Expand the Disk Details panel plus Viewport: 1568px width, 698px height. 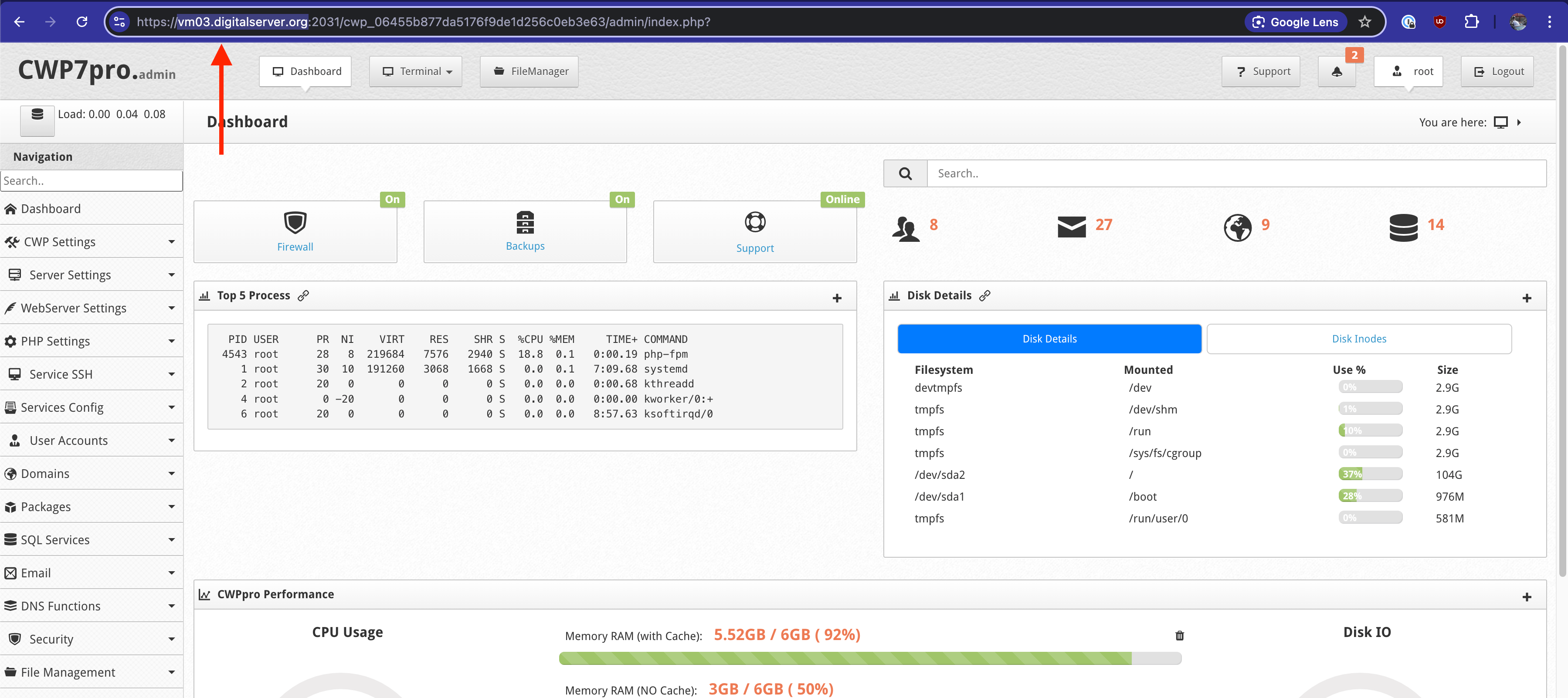pos(1527,298)
